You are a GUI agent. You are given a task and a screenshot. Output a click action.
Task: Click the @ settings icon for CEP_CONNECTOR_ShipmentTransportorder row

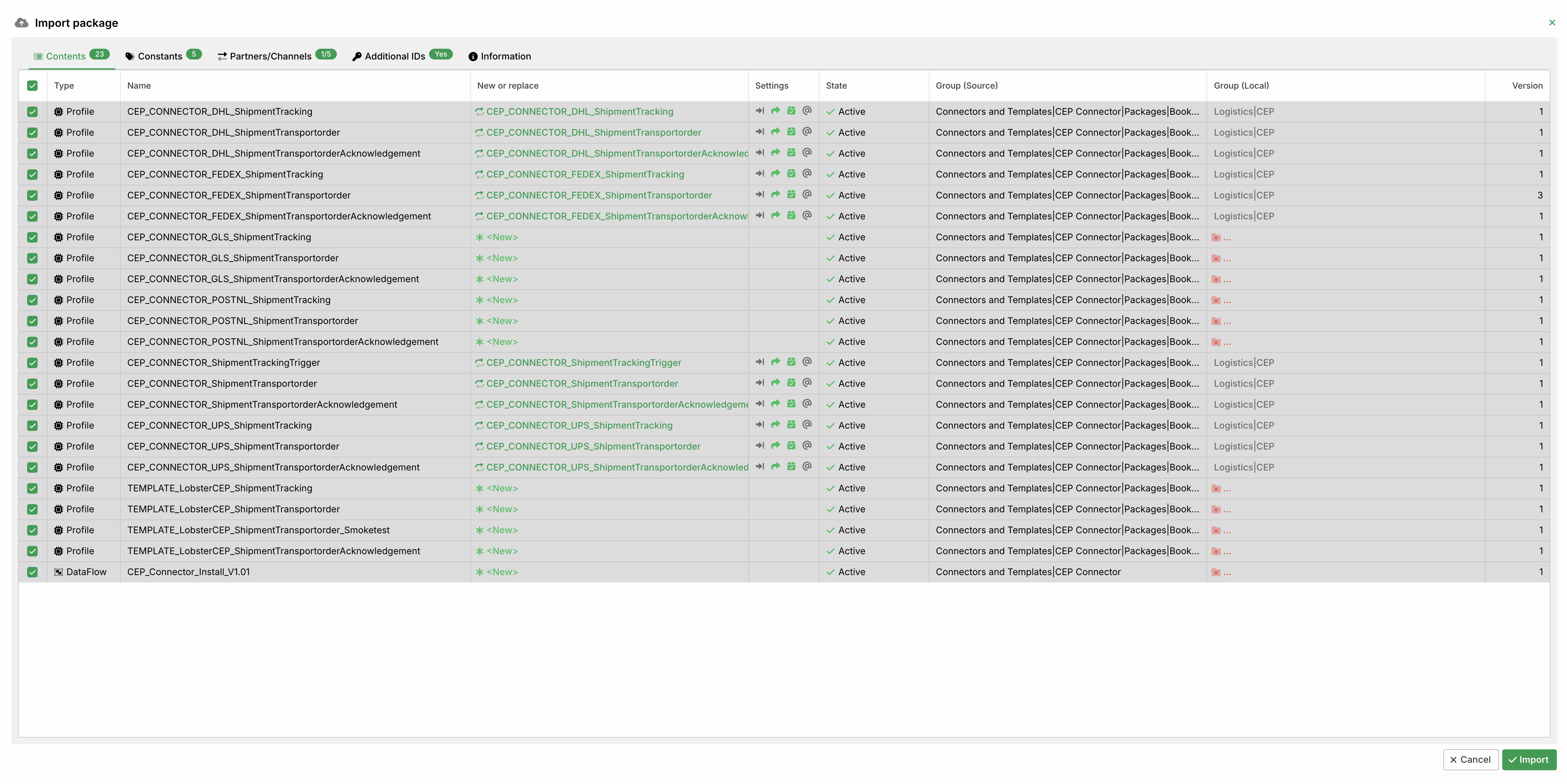[807, 383]
